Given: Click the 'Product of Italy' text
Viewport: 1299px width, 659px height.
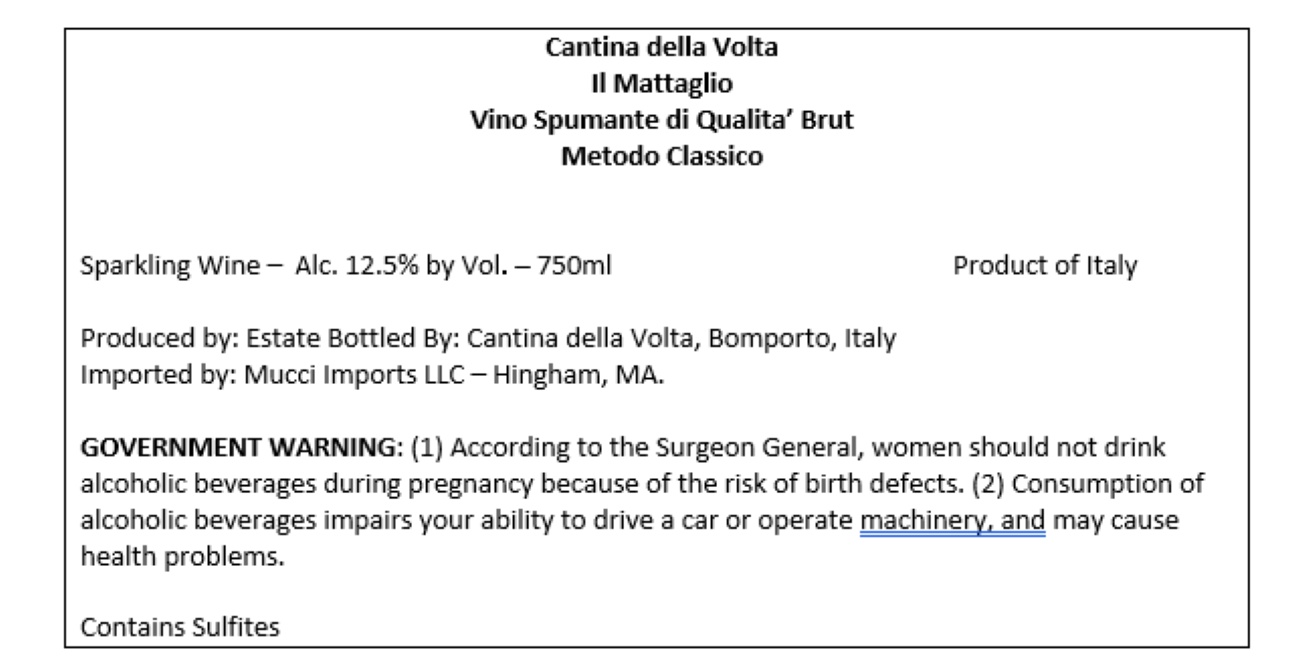Looking at the screenshot, I should coord(1044,268).
